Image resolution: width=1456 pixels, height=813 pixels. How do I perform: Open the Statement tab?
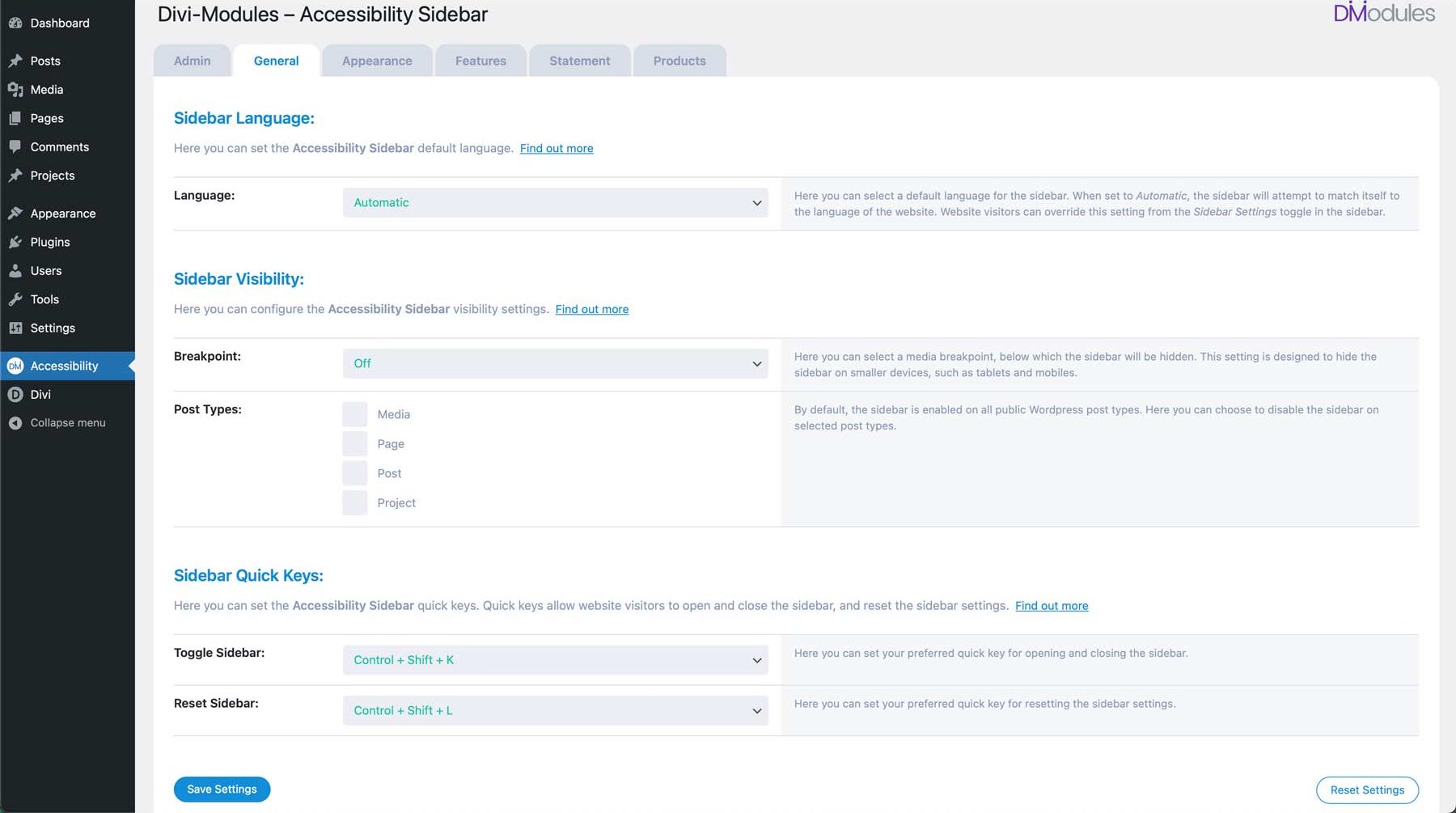[579, 60]
